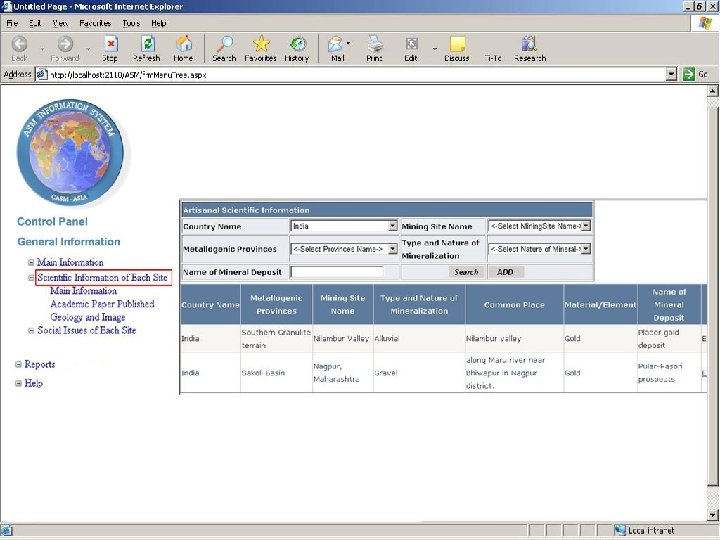Open Geology and Image link
Viewport: 720px width, 540px height.
(88, 317)
